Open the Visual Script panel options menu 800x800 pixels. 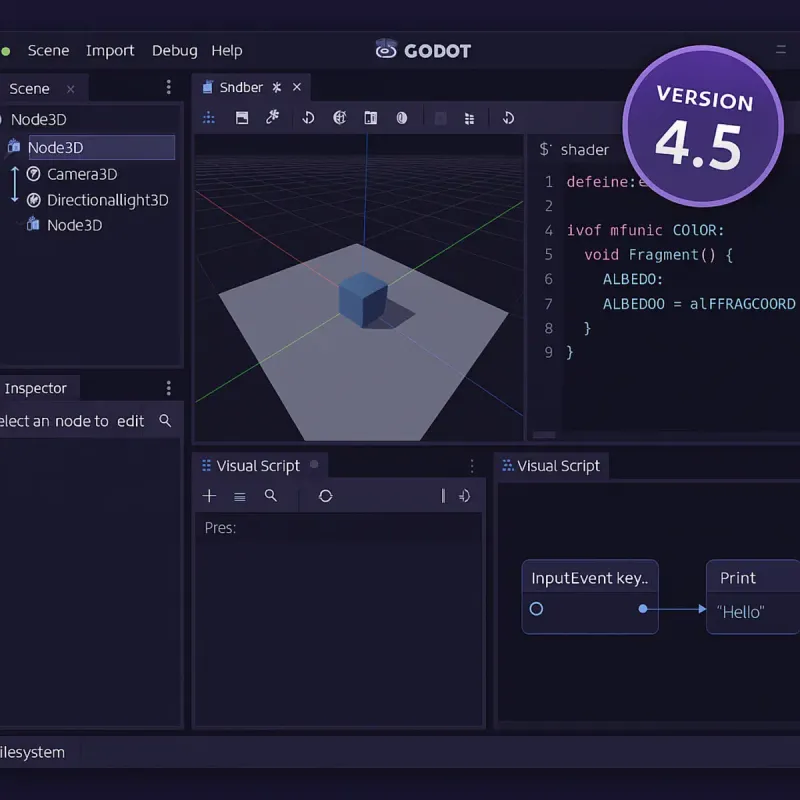pyautogui.click(x=472, y=465)
